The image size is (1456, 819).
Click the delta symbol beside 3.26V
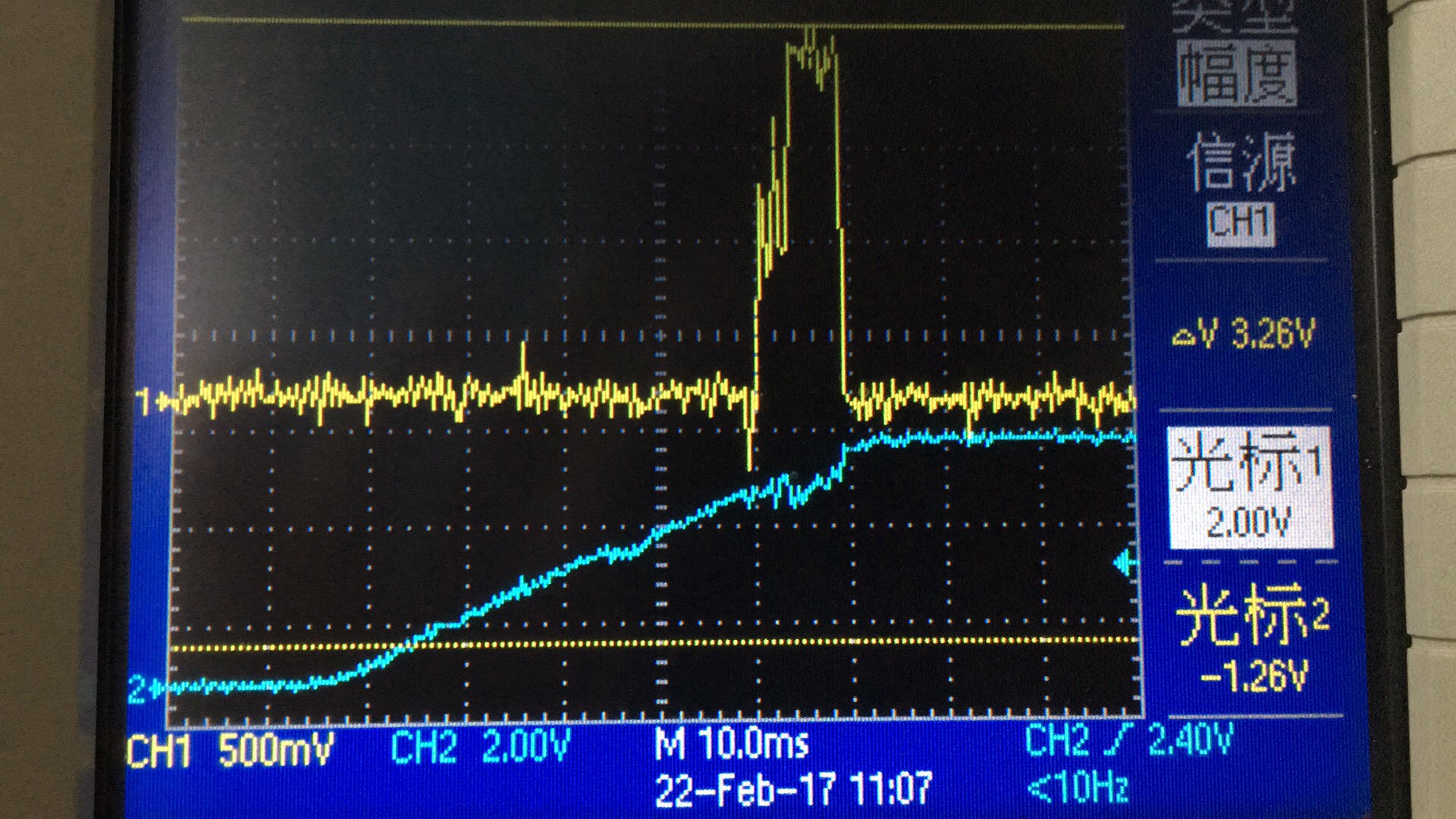pyautogui.click(x=1183, y=336)
